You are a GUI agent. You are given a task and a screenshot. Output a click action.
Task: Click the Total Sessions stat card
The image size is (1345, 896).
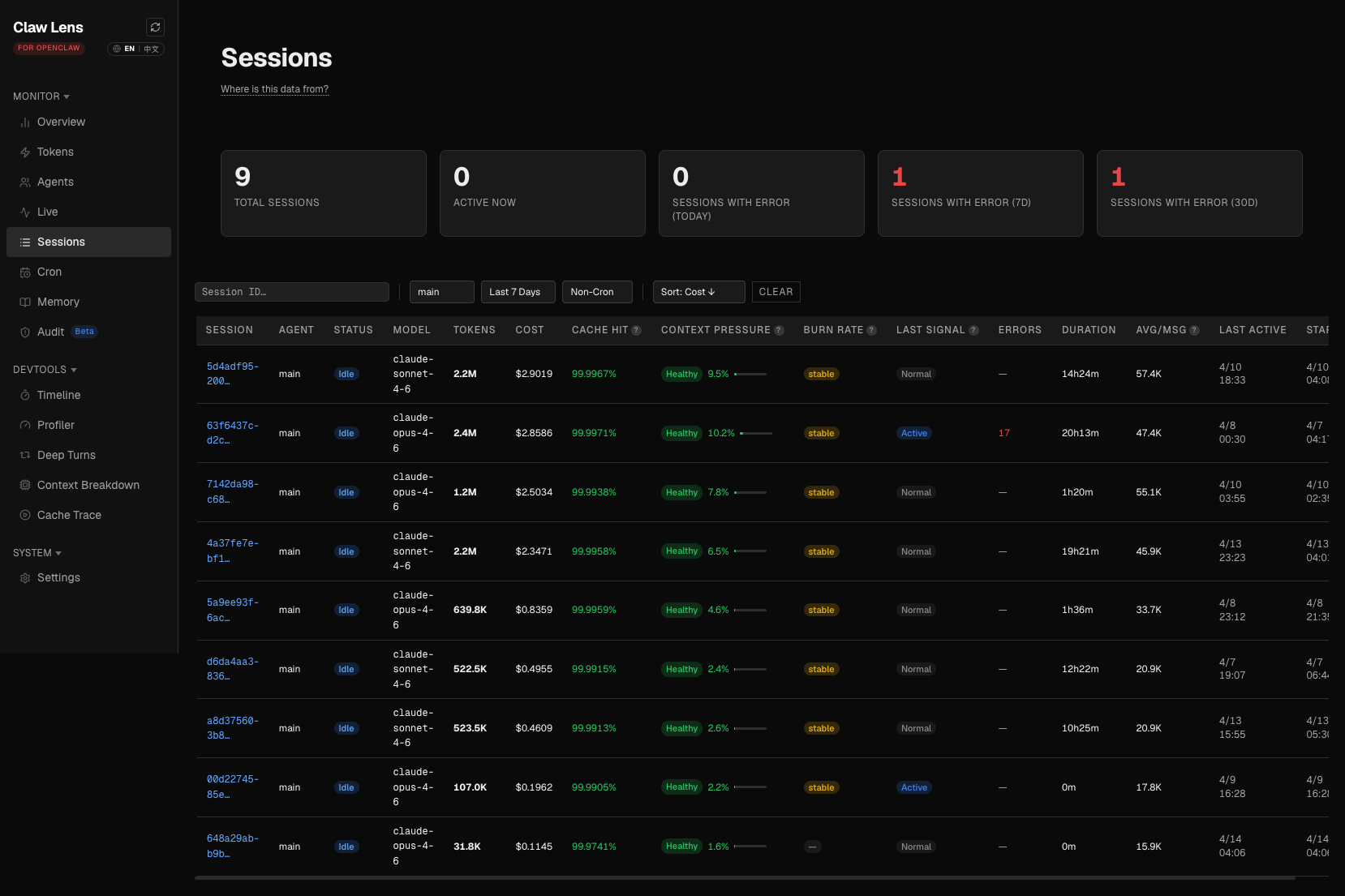(x=324, y=194)
